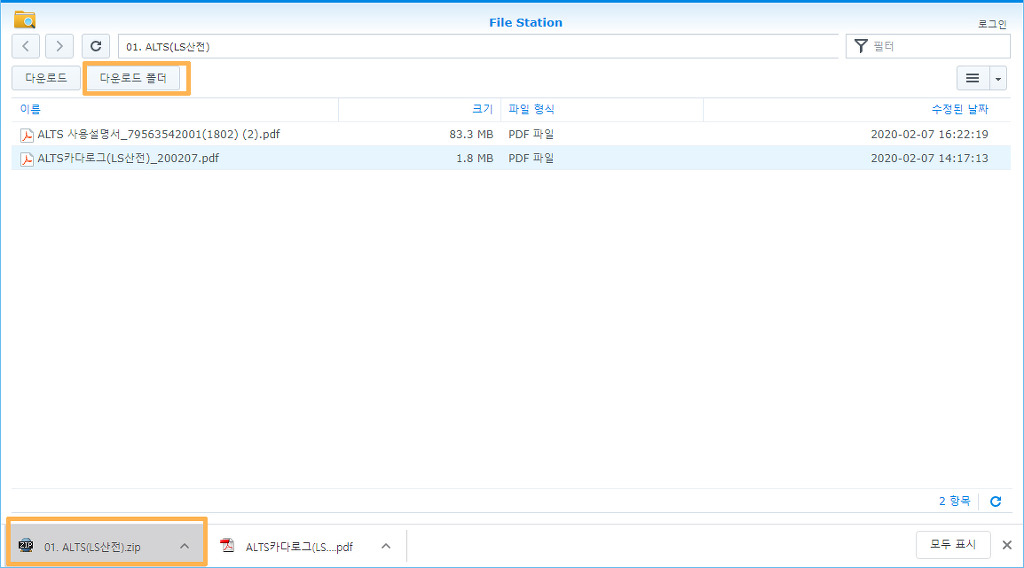Expand options chevron for 01. ALTS(LS산전).zip
Image resolution: width=1024 pixels, height=568 pixels.
click(184, 546)
